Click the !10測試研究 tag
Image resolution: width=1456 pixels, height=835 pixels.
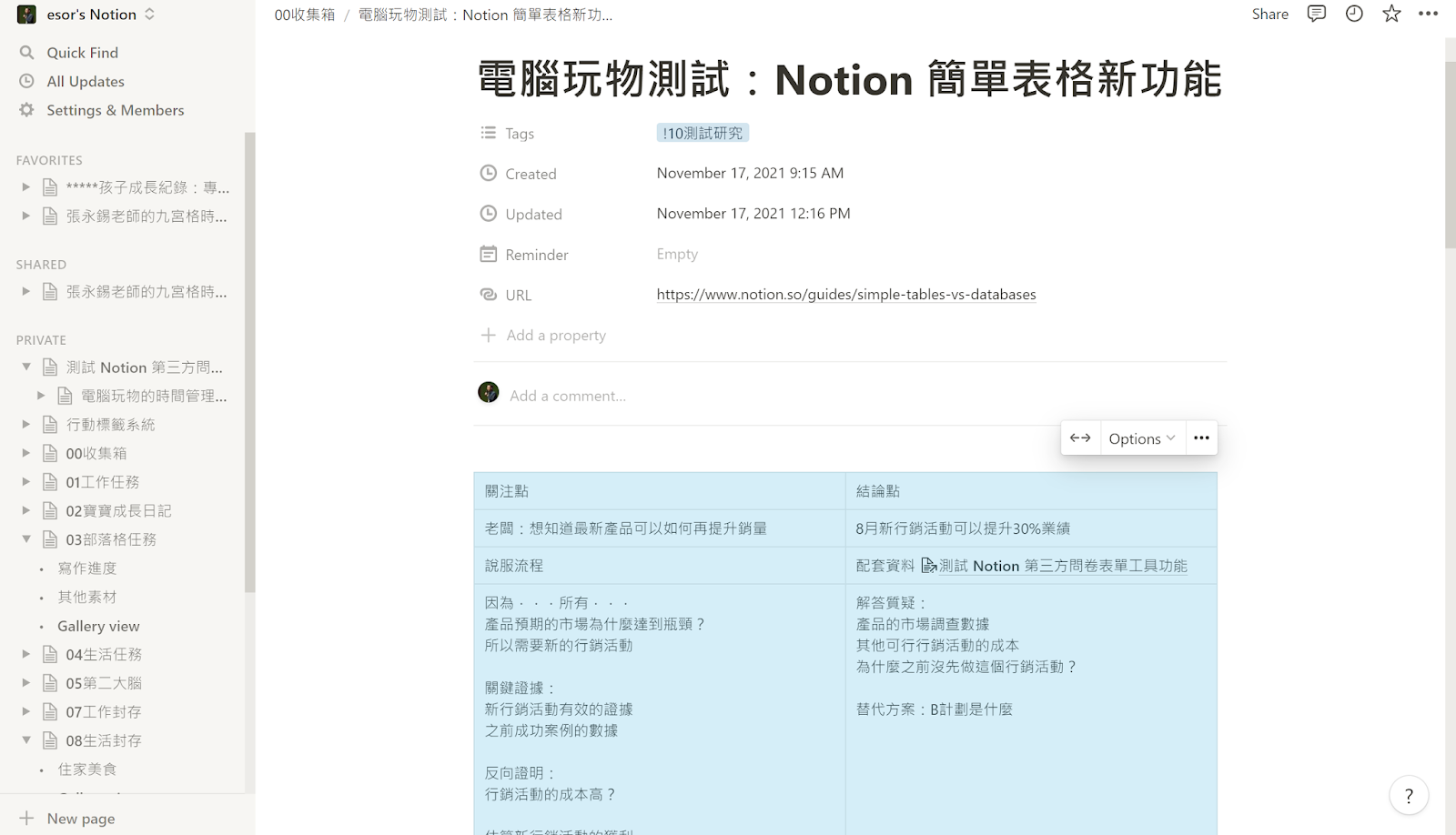pos(703,133)
